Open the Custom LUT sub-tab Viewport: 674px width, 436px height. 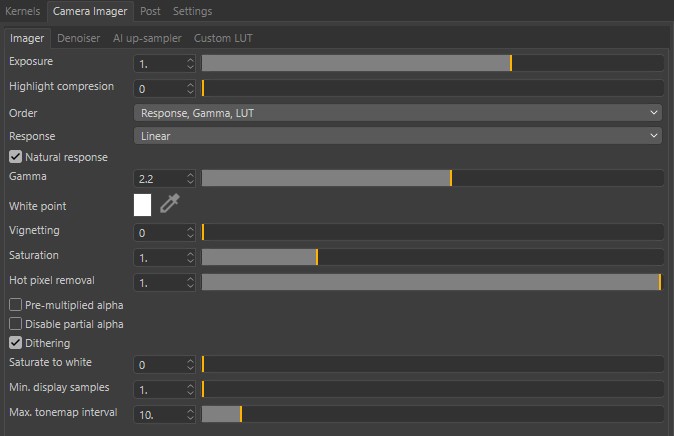click(x=225, y=39)
